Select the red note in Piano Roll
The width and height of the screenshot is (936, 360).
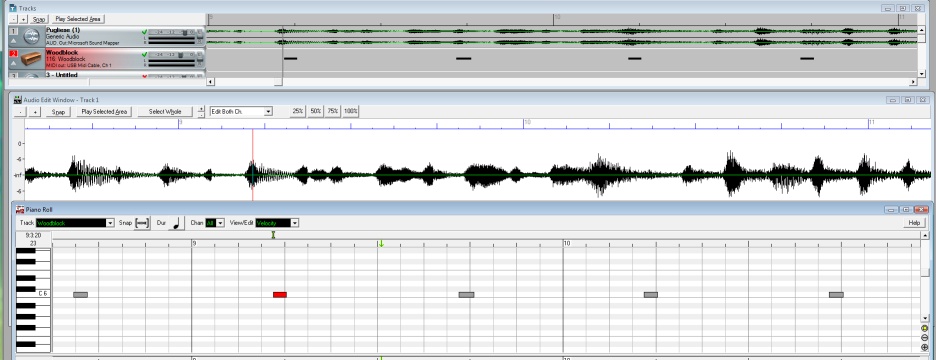(x=280, y=295)
